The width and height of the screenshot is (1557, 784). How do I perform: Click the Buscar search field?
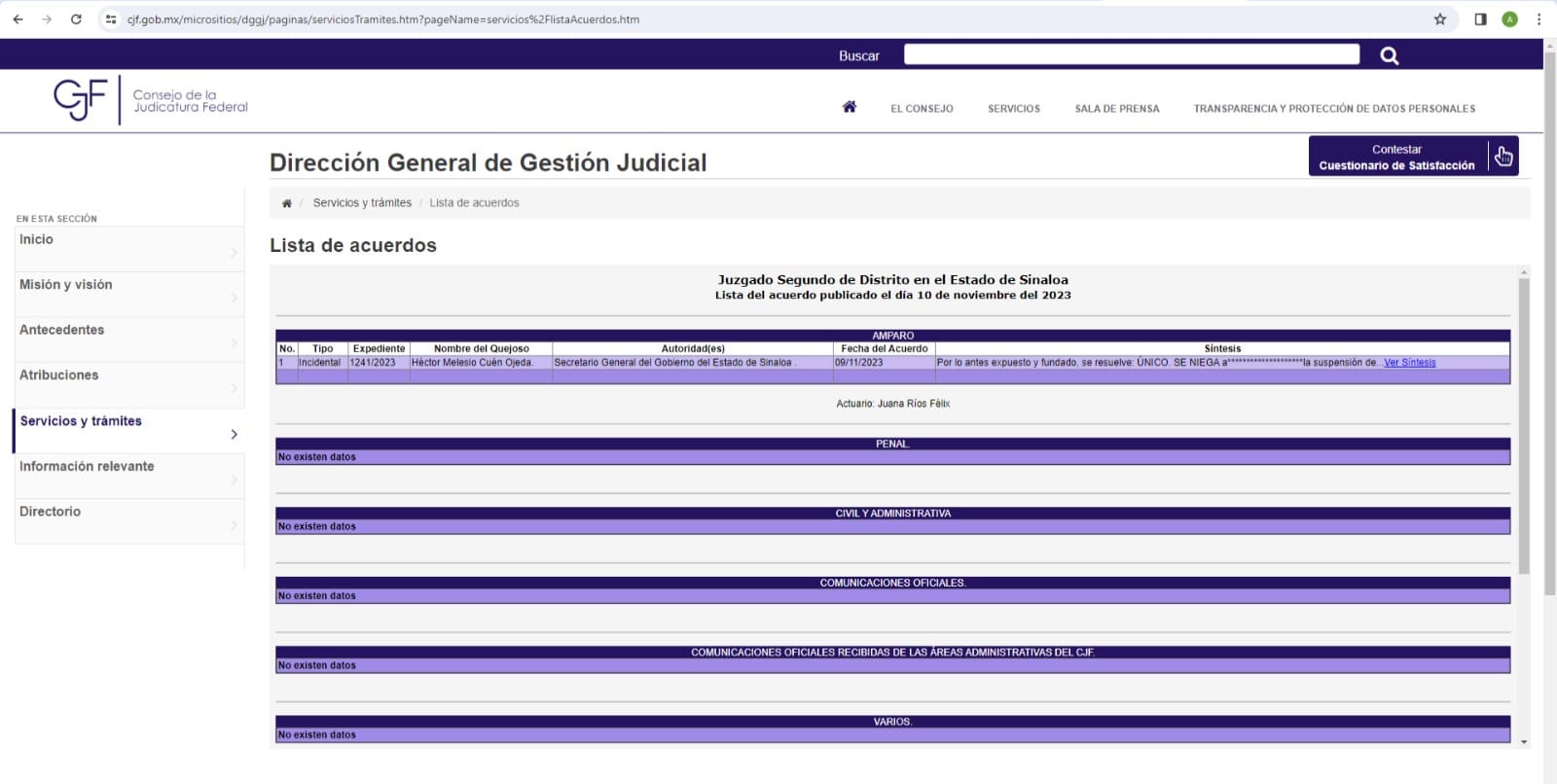coord(1132,54)
